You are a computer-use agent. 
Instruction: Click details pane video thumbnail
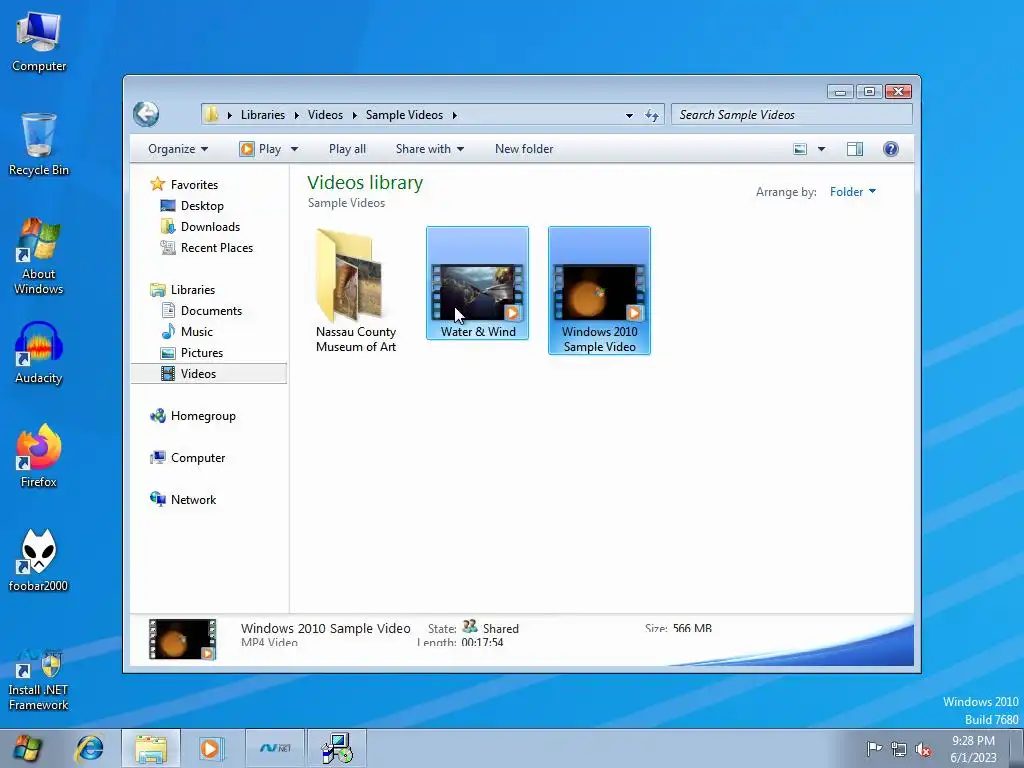[x=182, y=639]
